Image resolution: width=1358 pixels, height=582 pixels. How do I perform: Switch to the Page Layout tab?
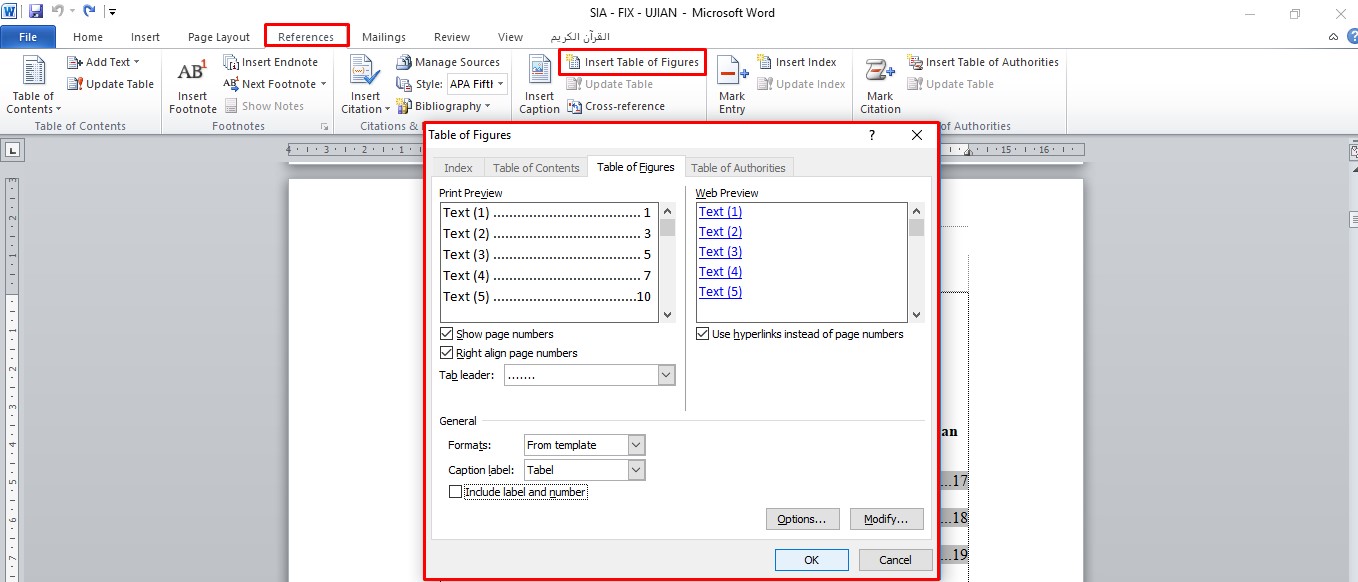219,37
